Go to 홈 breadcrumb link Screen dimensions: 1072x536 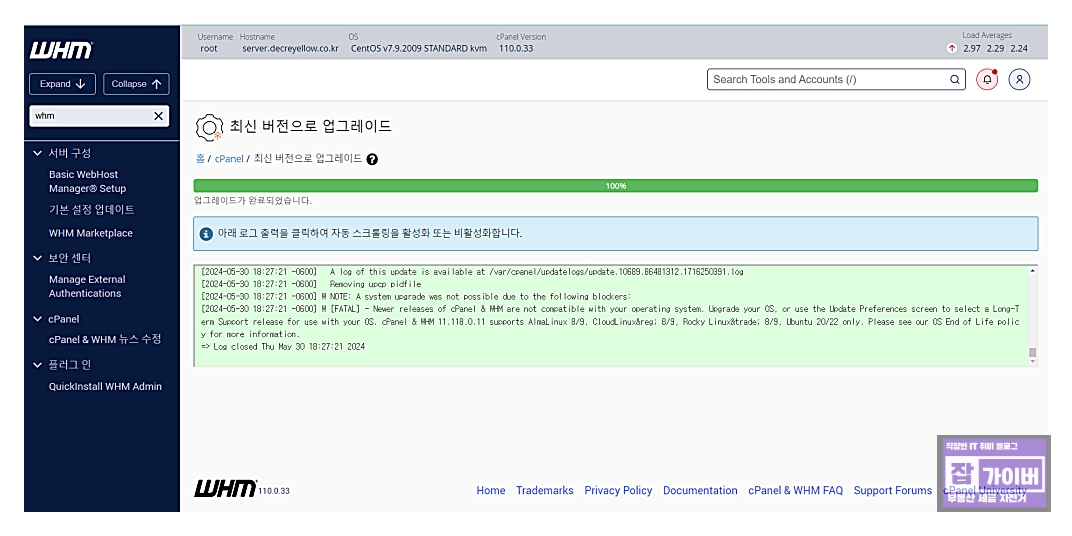[200, 159]
